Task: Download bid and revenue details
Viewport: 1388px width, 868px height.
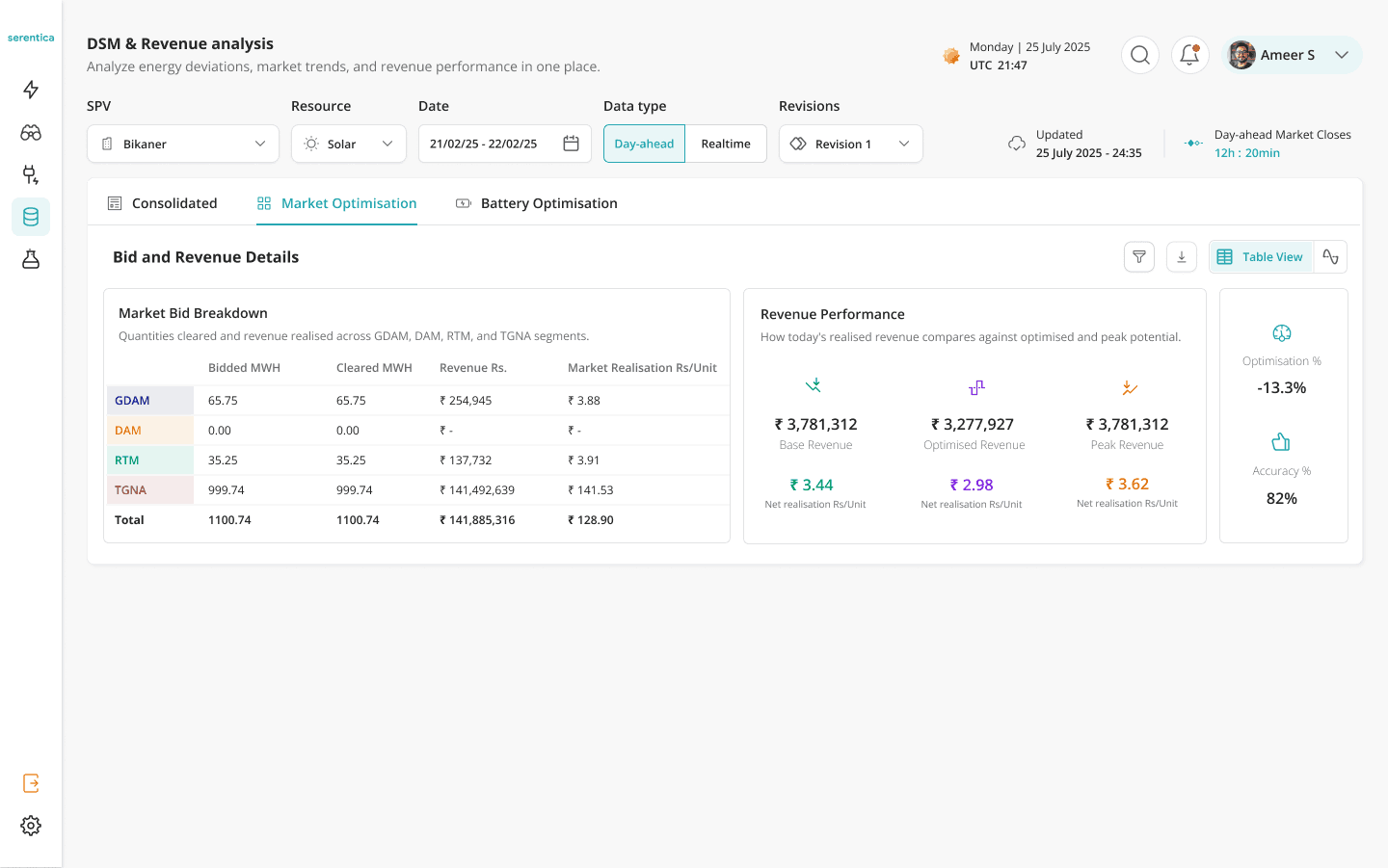Action: tap(1182, 257)
